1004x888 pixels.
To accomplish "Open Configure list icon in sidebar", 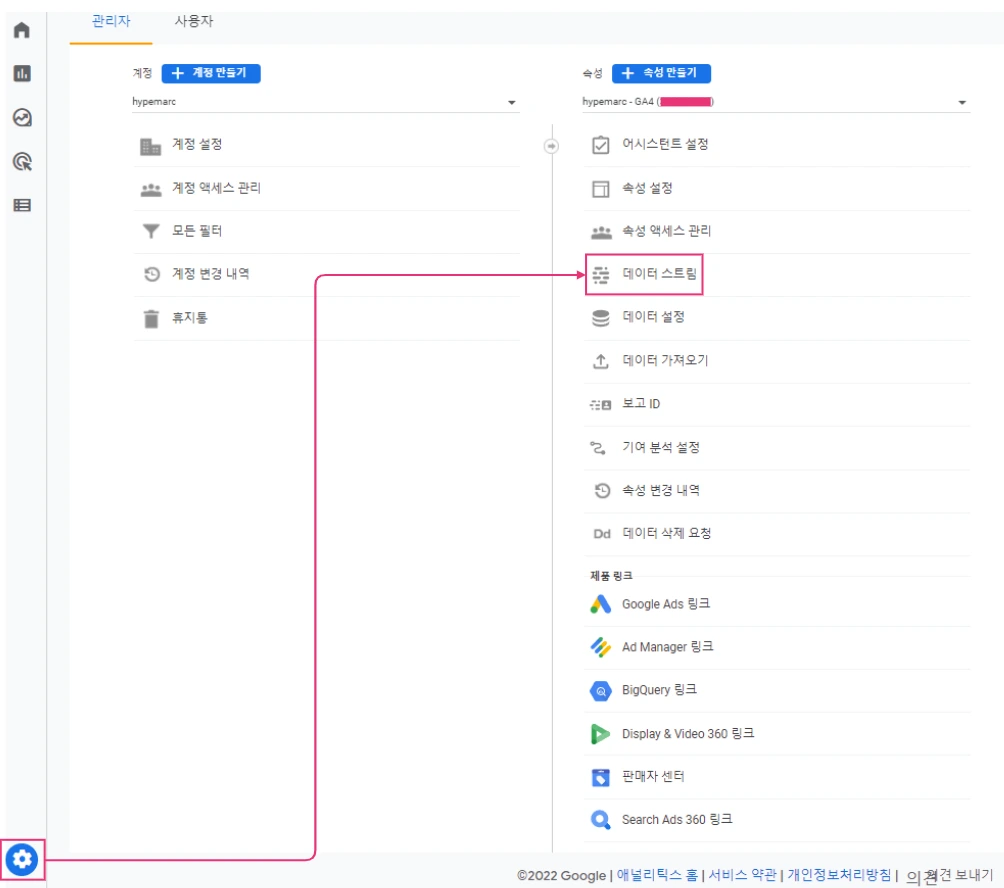I will point(22,205).
